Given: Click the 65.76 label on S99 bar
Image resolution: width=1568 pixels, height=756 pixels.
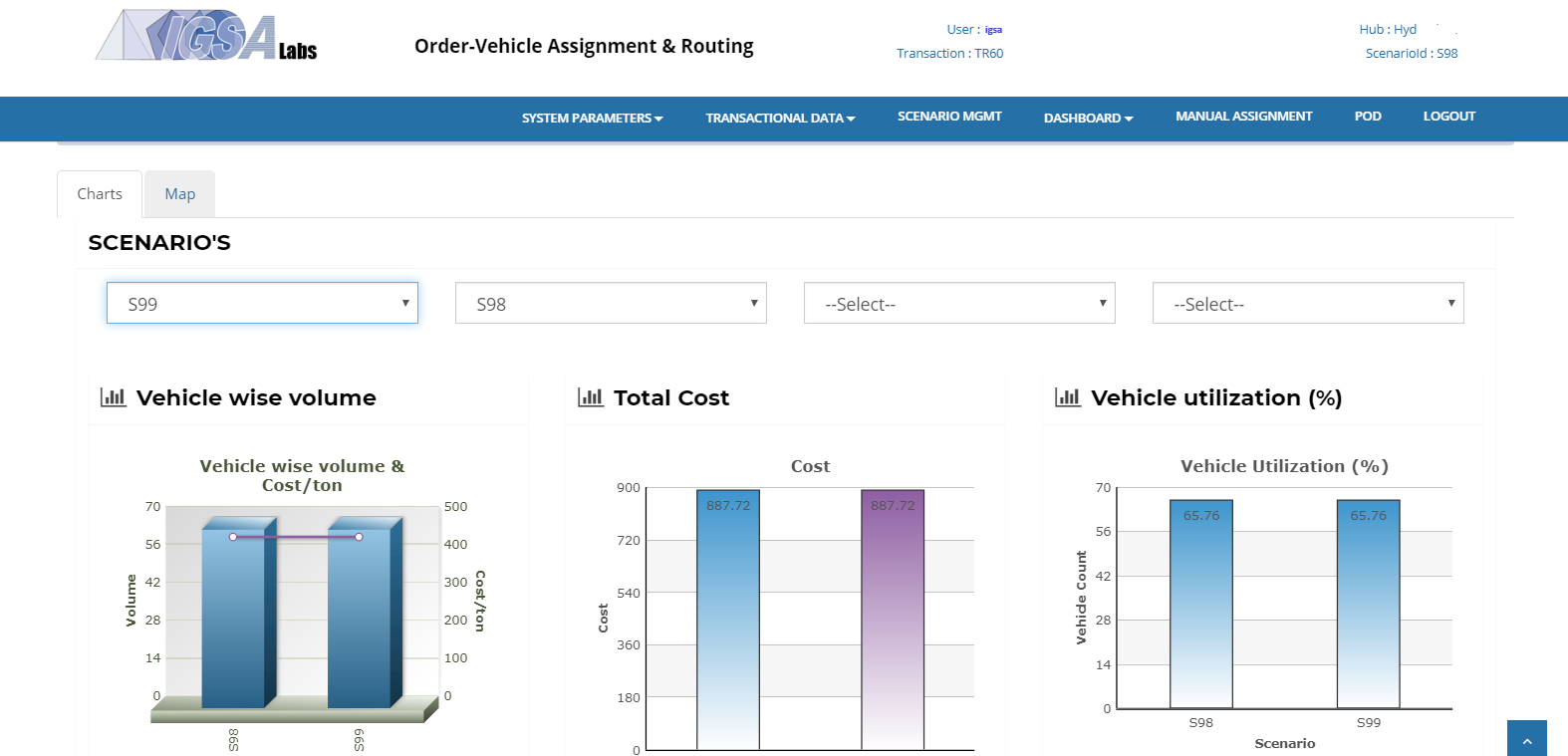Looking at the screenshot, I should [1369, 516].
